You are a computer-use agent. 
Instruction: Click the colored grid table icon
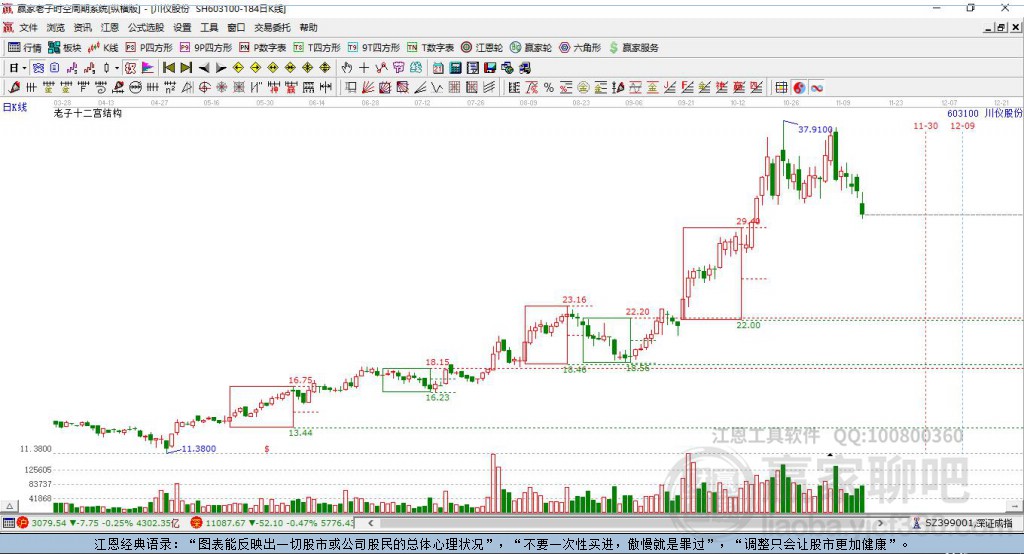[781, 88]
